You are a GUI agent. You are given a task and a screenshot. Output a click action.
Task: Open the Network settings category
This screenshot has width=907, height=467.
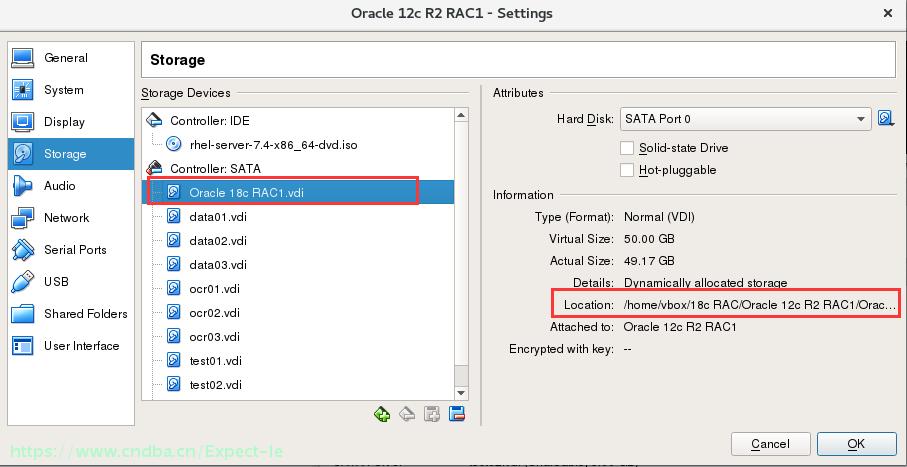point(71,218)
